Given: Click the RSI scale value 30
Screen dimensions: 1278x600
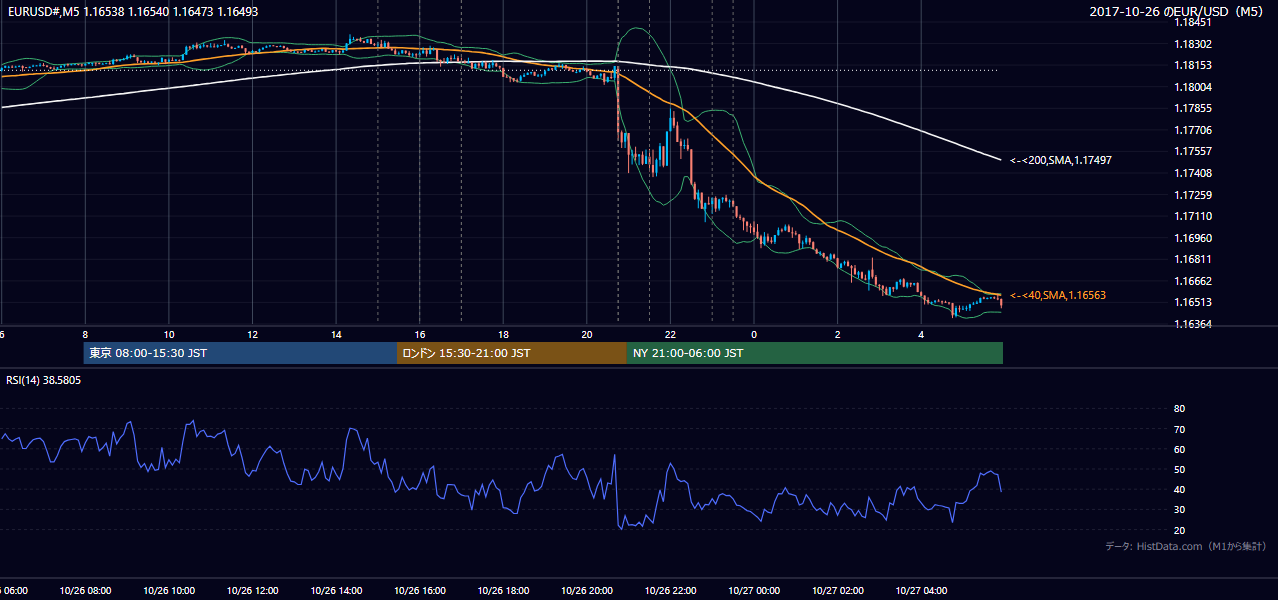Looking at the screenshot, I should click(x=1179, y=510).
